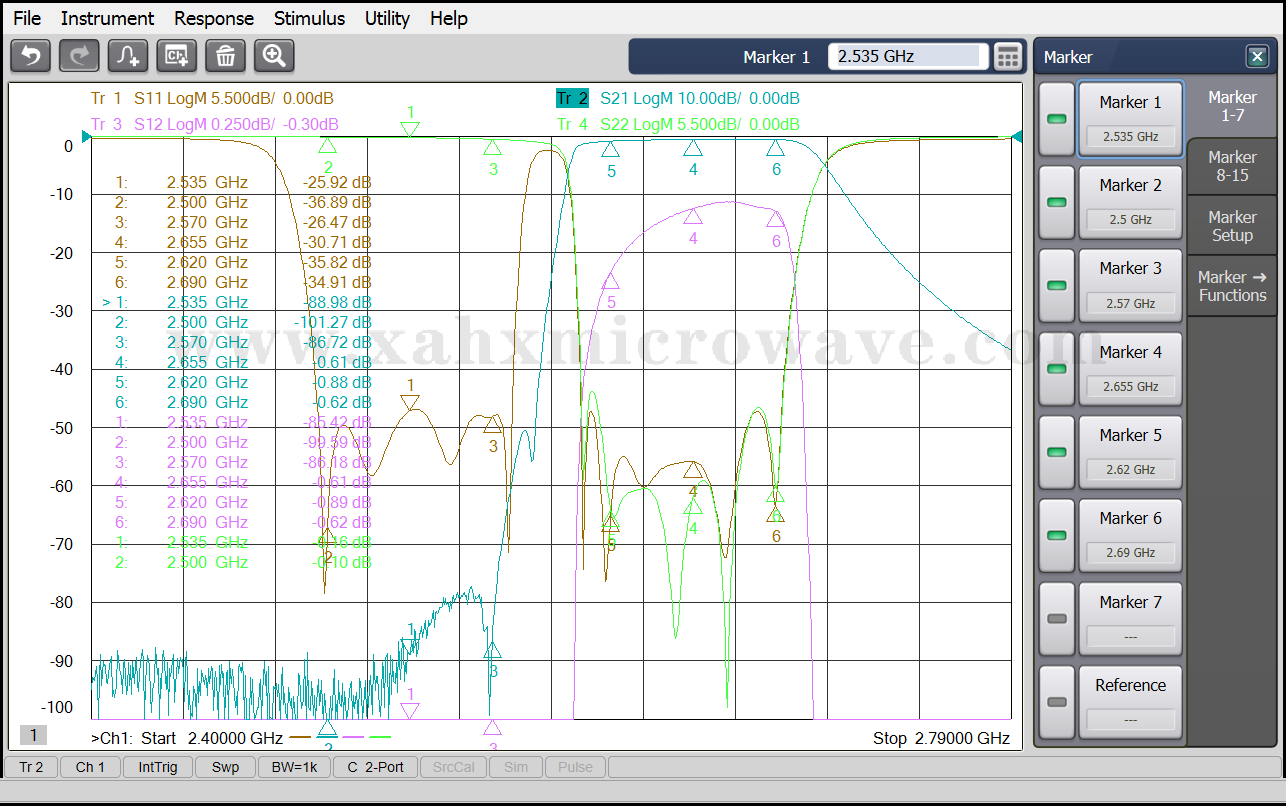
Task: Switch to the Marker 8-15 tab
Action: coord(1231,166)
